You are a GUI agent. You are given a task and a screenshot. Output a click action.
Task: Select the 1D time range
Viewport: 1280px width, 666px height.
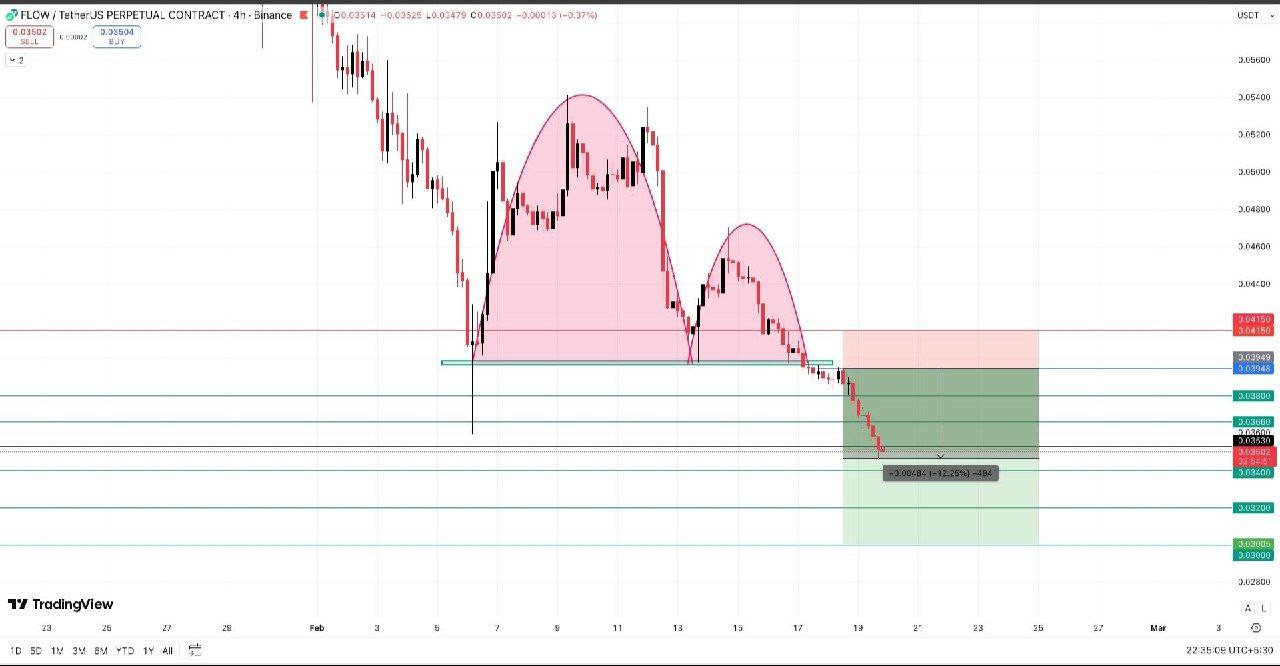tap(16, 650)
